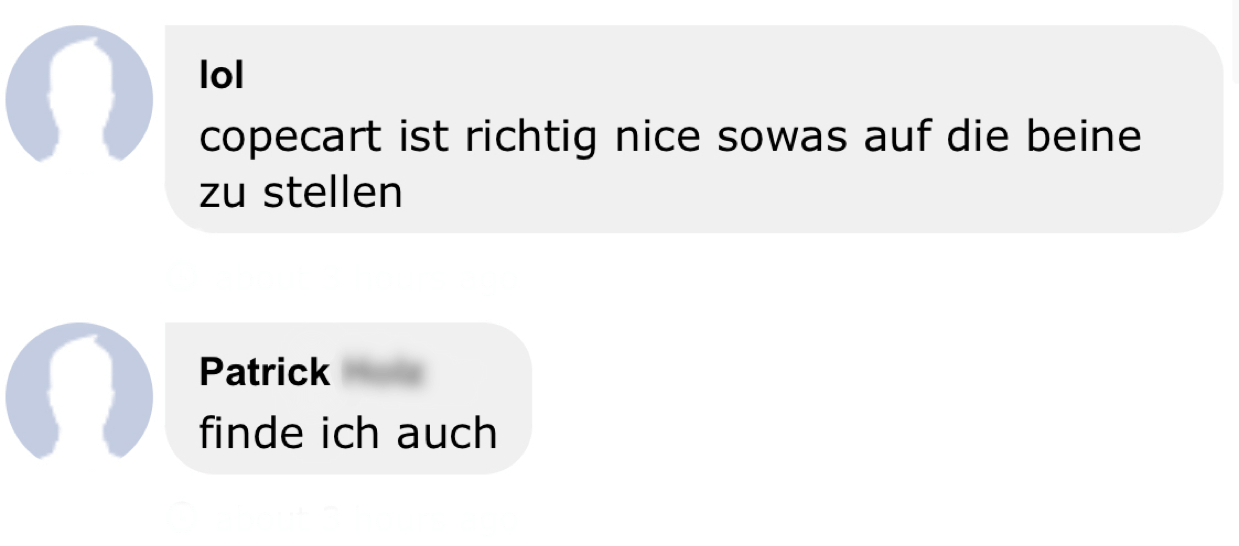Click the blurred surname next to Patrick
Viewport: 1239px width, 546px height.
pos(382,372)
